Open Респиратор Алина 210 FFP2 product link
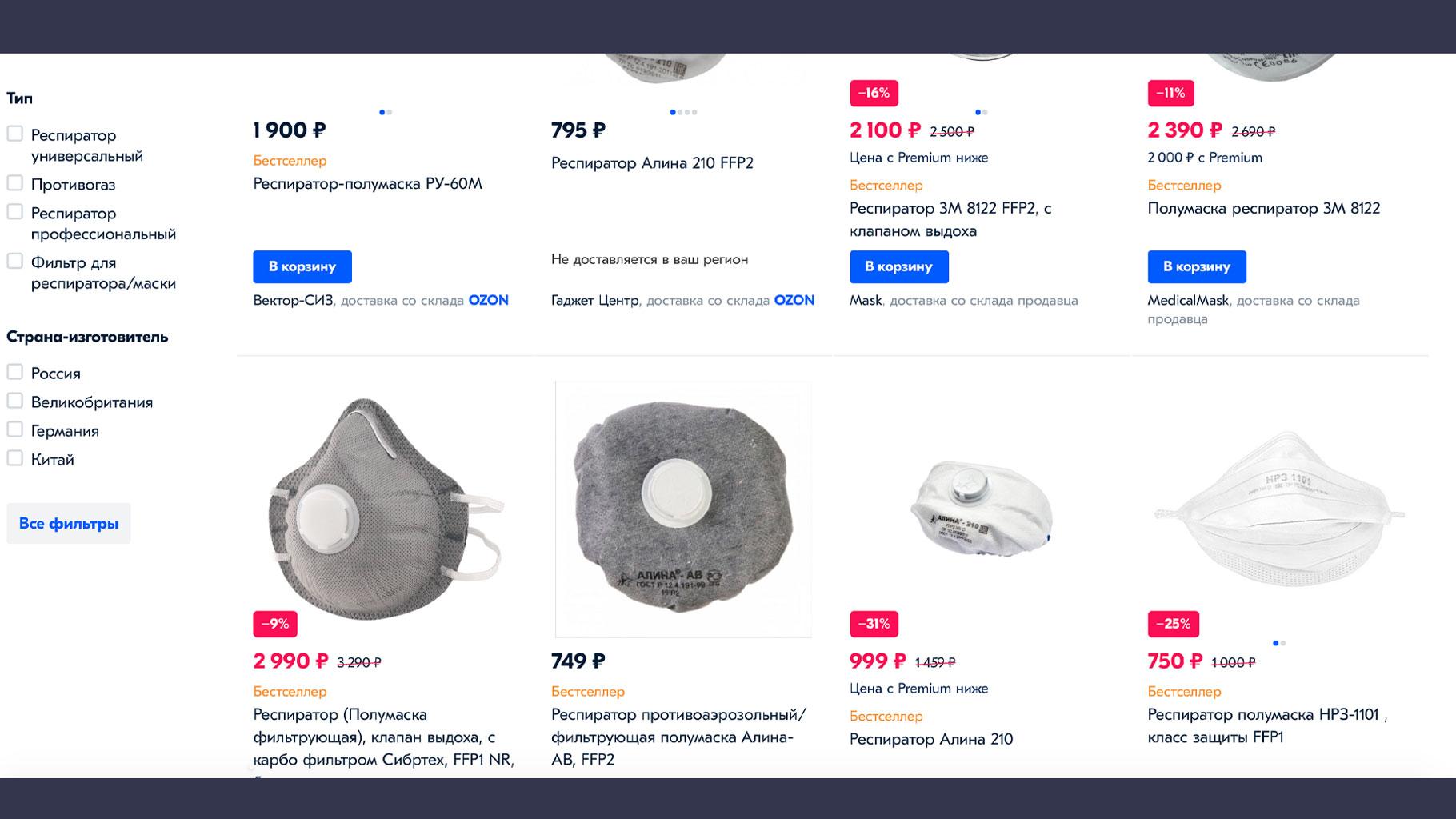This screenshot has width=1456, height=819. click(652, 163)
